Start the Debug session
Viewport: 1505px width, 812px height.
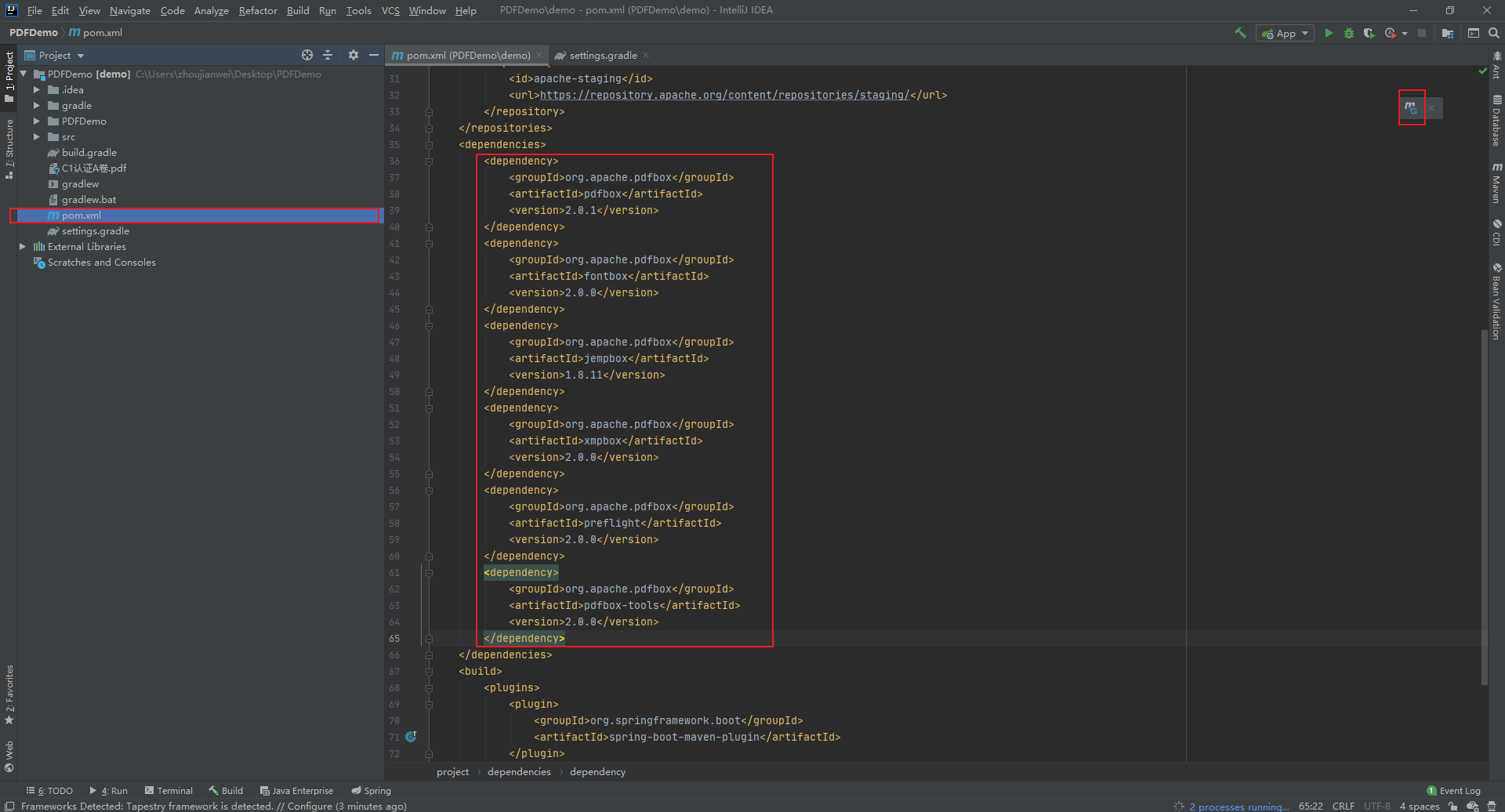(1349, 33)
